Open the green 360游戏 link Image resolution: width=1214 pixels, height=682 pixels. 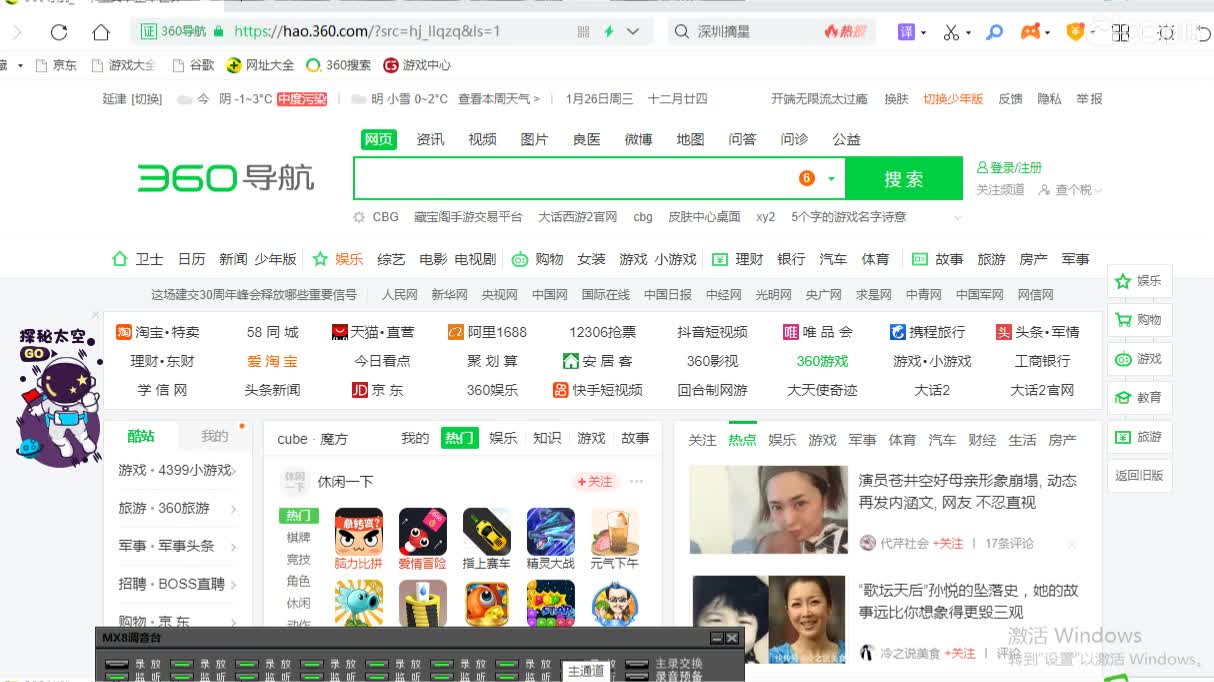822,361
